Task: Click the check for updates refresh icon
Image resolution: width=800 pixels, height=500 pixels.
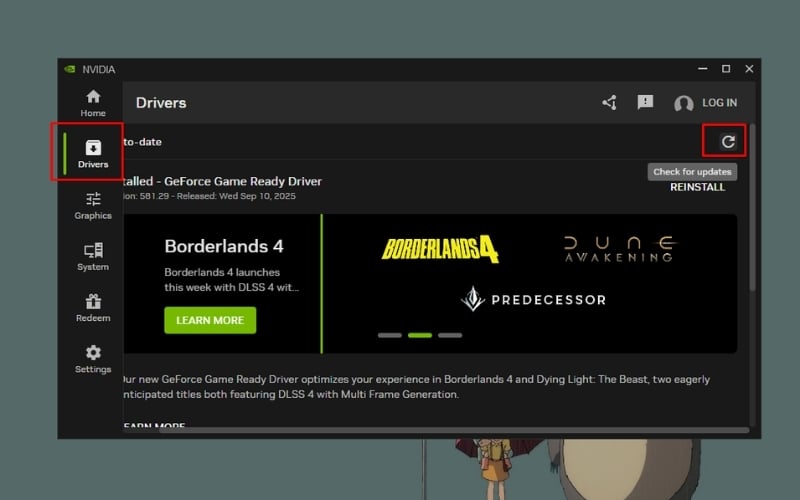Action: (728, 142)
